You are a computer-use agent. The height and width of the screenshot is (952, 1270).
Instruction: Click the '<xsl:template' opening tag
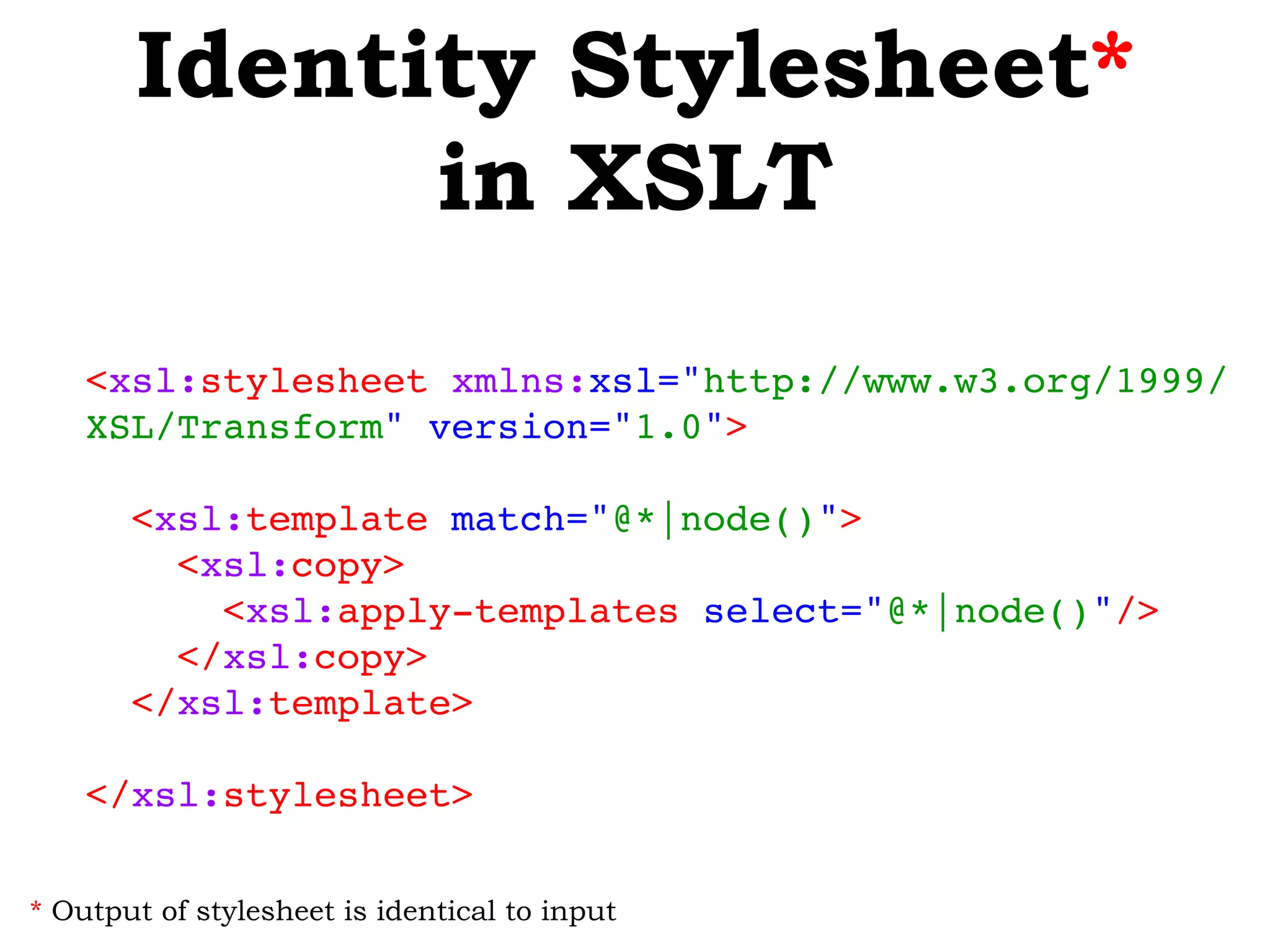point(280,521)
